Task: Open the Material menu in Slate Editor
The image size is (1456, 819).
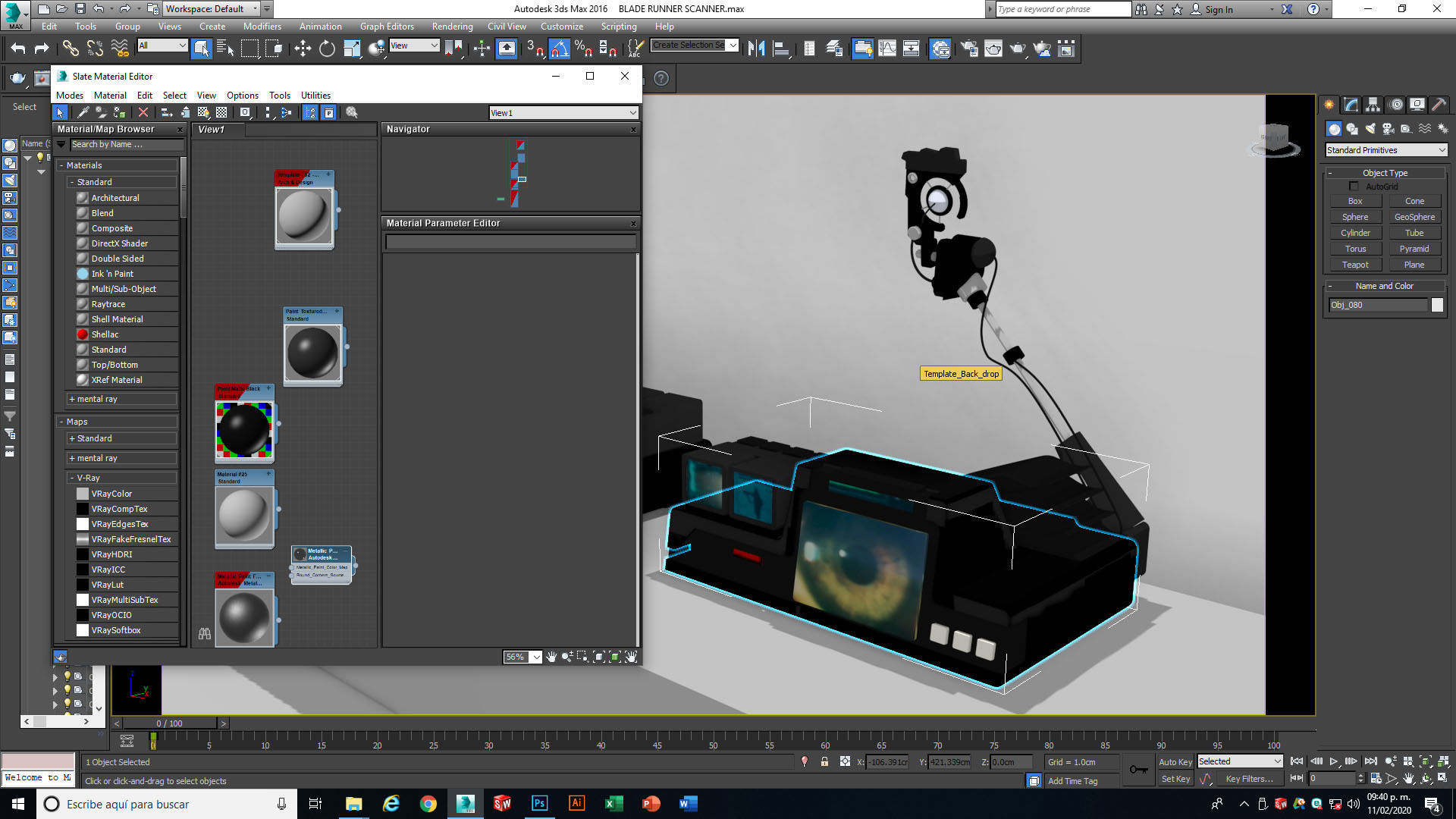Action: (x=110, y=96)
